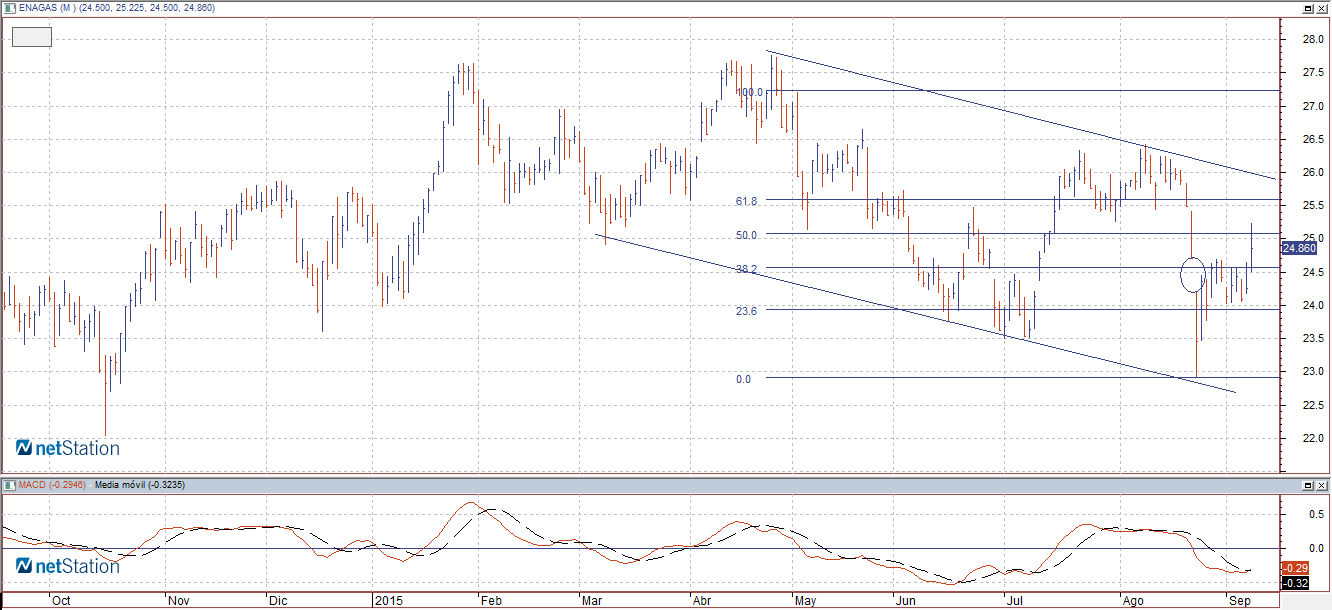Close the MACD indicator panel
Viewport: 1332px width, 610px height.
tap(1322, 485)
